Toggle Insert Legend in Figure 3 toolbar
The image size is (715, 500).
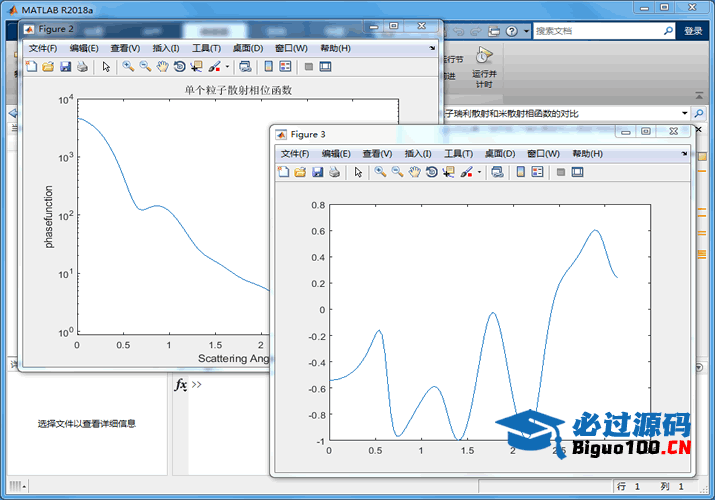537,172
